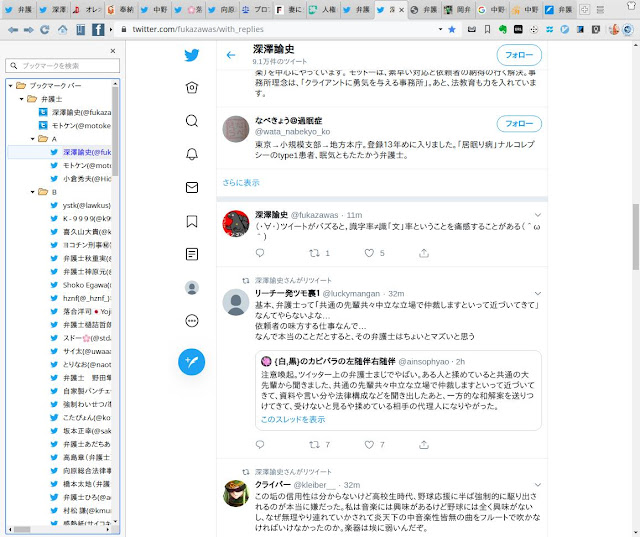Go back using the profile header arrow
The width and height of the screenshot is (640, 537).
[231, 55]
